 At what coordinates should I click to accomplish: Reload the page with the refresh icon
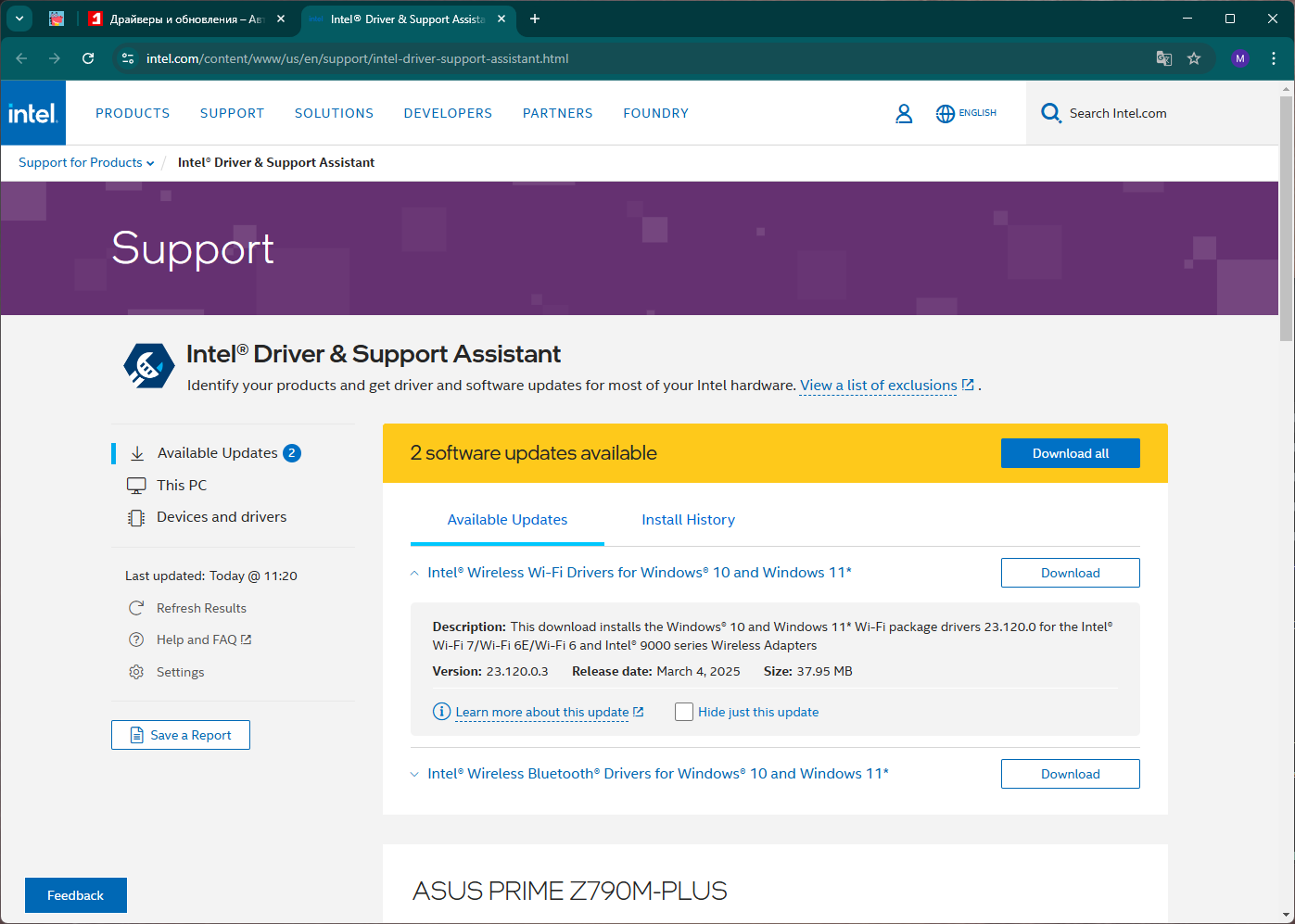click(x=88, y=58)
